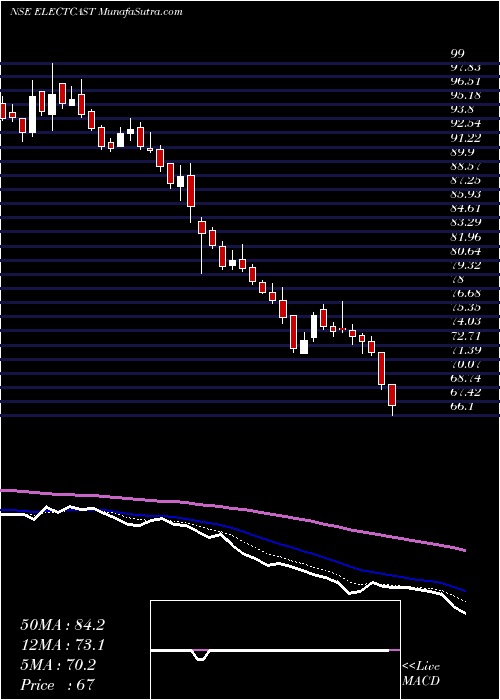Click the 79.32 price axis label

466,265
